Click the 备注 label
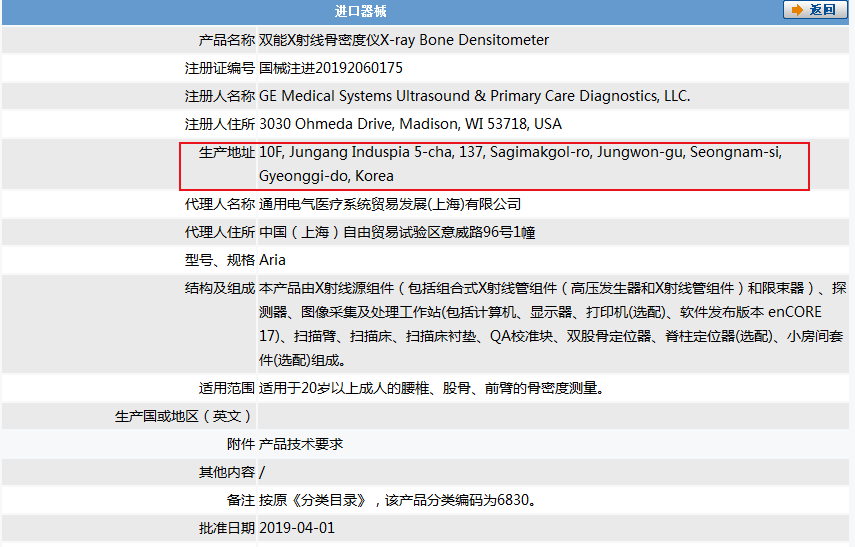 [x=241, y=500]
